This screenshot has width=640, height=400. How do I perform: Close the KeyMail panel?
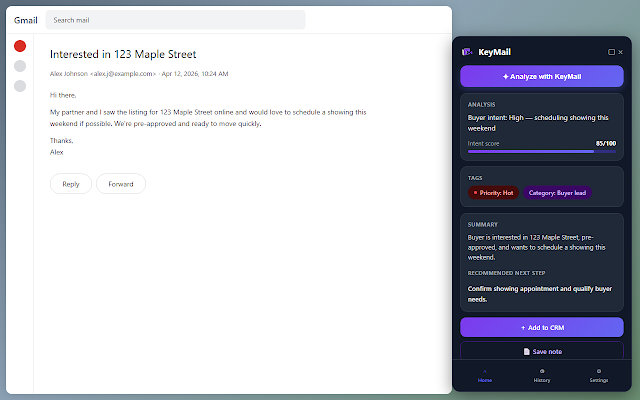pos(620,52)
